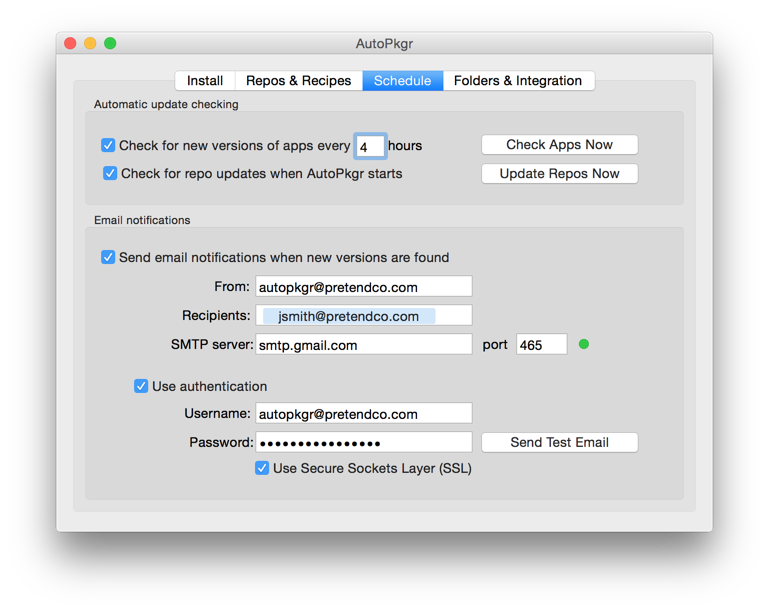Click the 'SMTP server:' label
This screenshot has height=612, width=769.
click(212, 344)
